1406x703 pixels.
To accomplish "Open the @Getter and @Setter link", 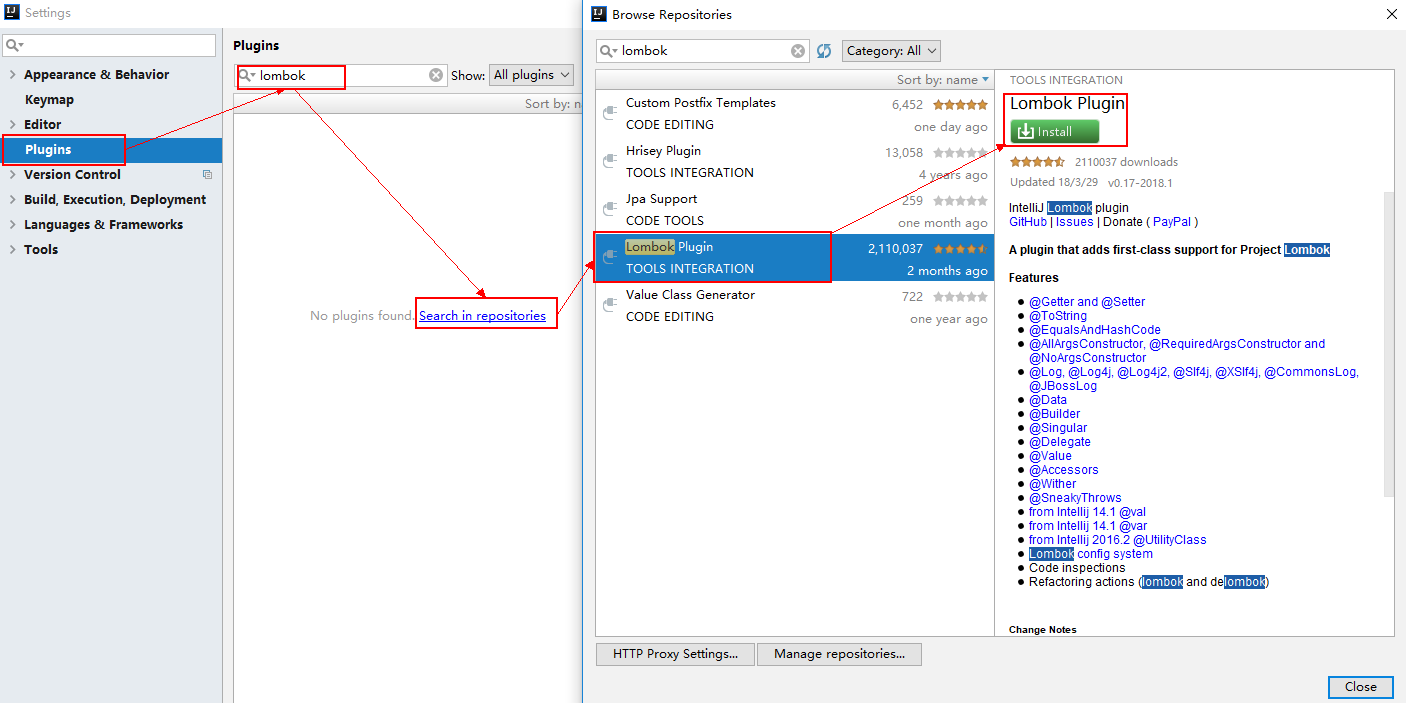I will coord(1087,302).
